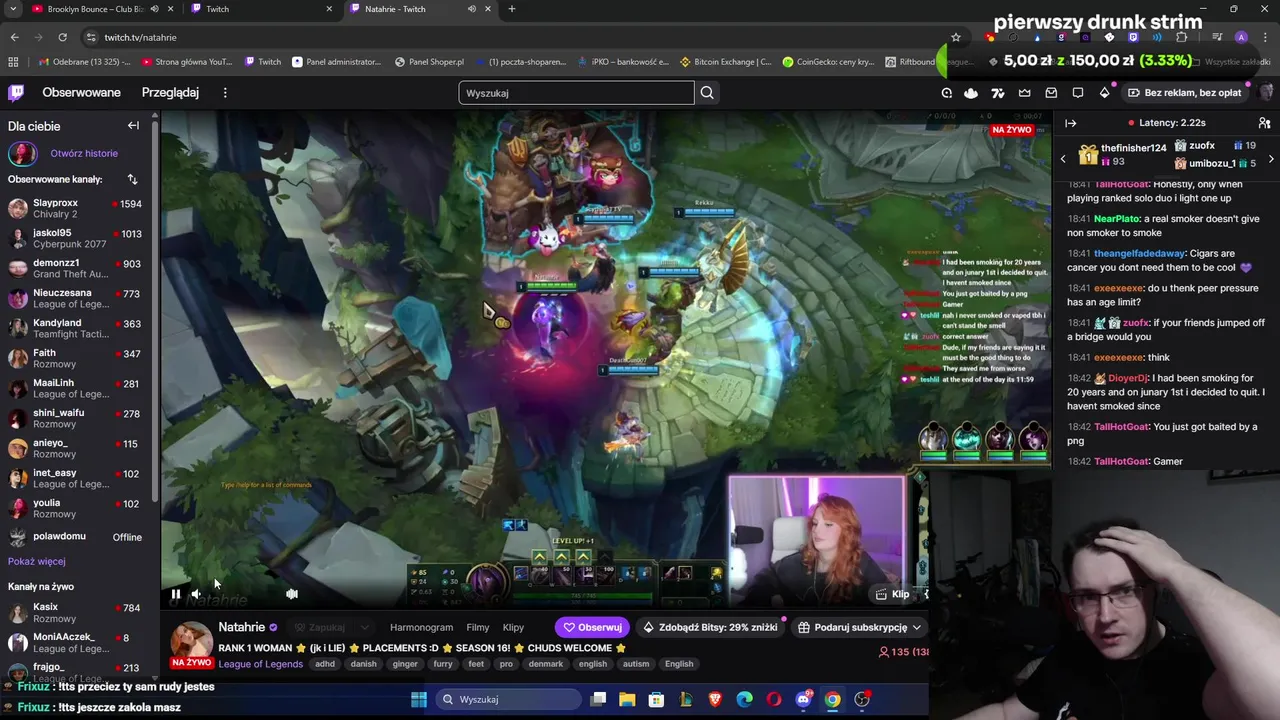
Task: Click the sidebar vertical scrollbar
Action: [155, 310]
